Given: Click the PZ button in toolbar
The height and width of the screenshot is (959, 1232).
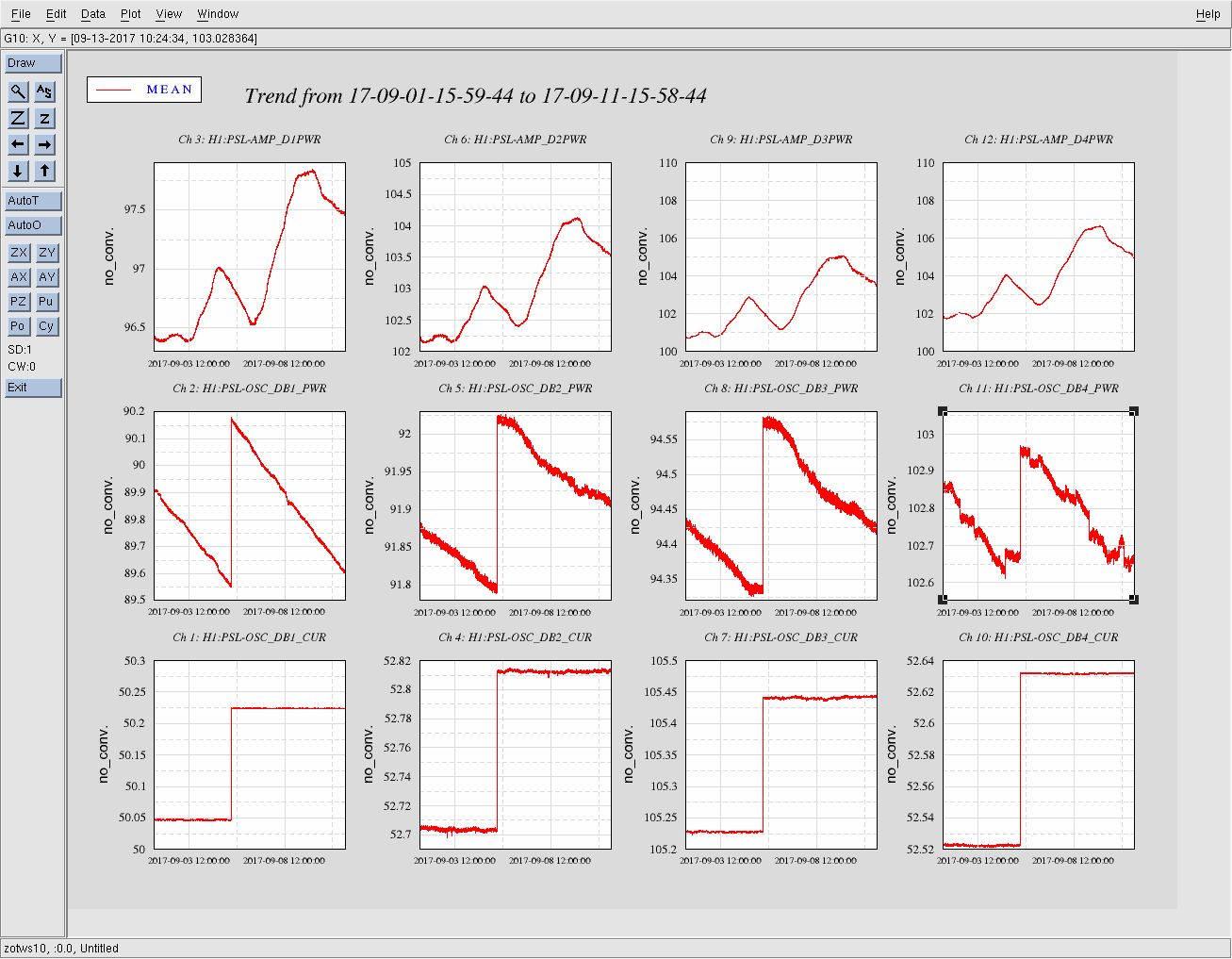Looking at the screenshot, I should click(18, 302).
